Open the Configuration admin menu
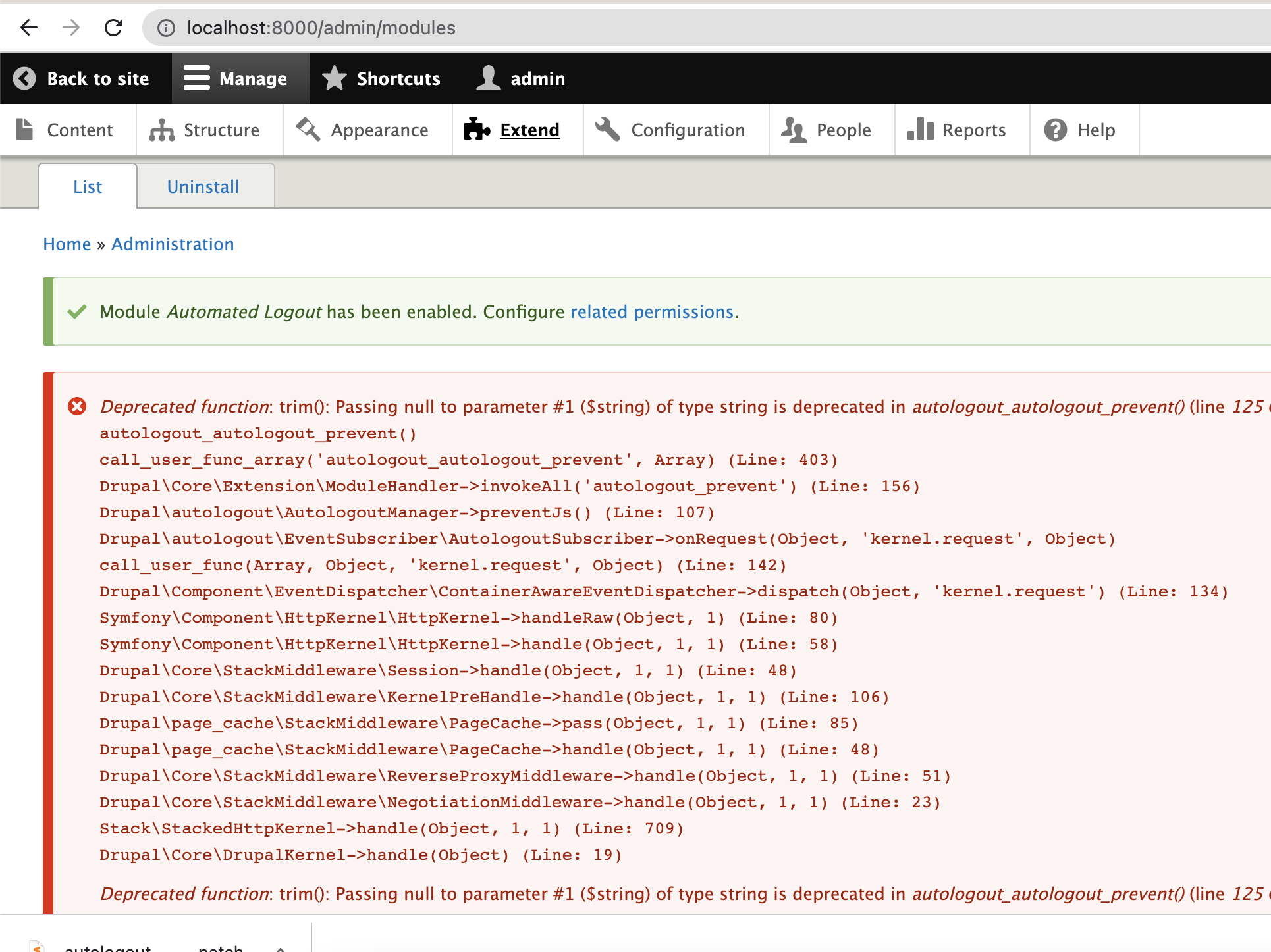1271x952 pixels. click(676, 130)
